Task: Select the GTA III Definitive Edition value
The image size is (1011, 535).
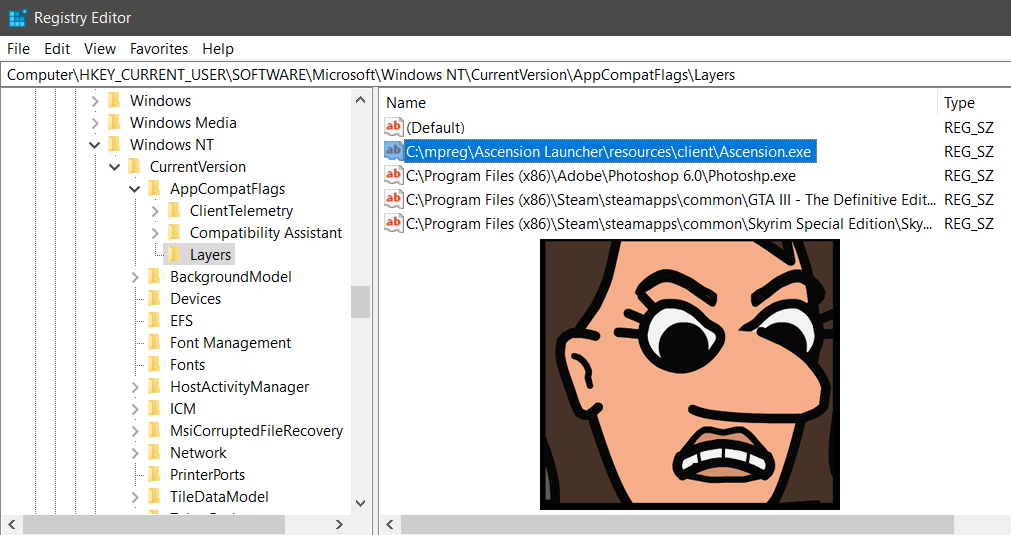Action: 671,200
